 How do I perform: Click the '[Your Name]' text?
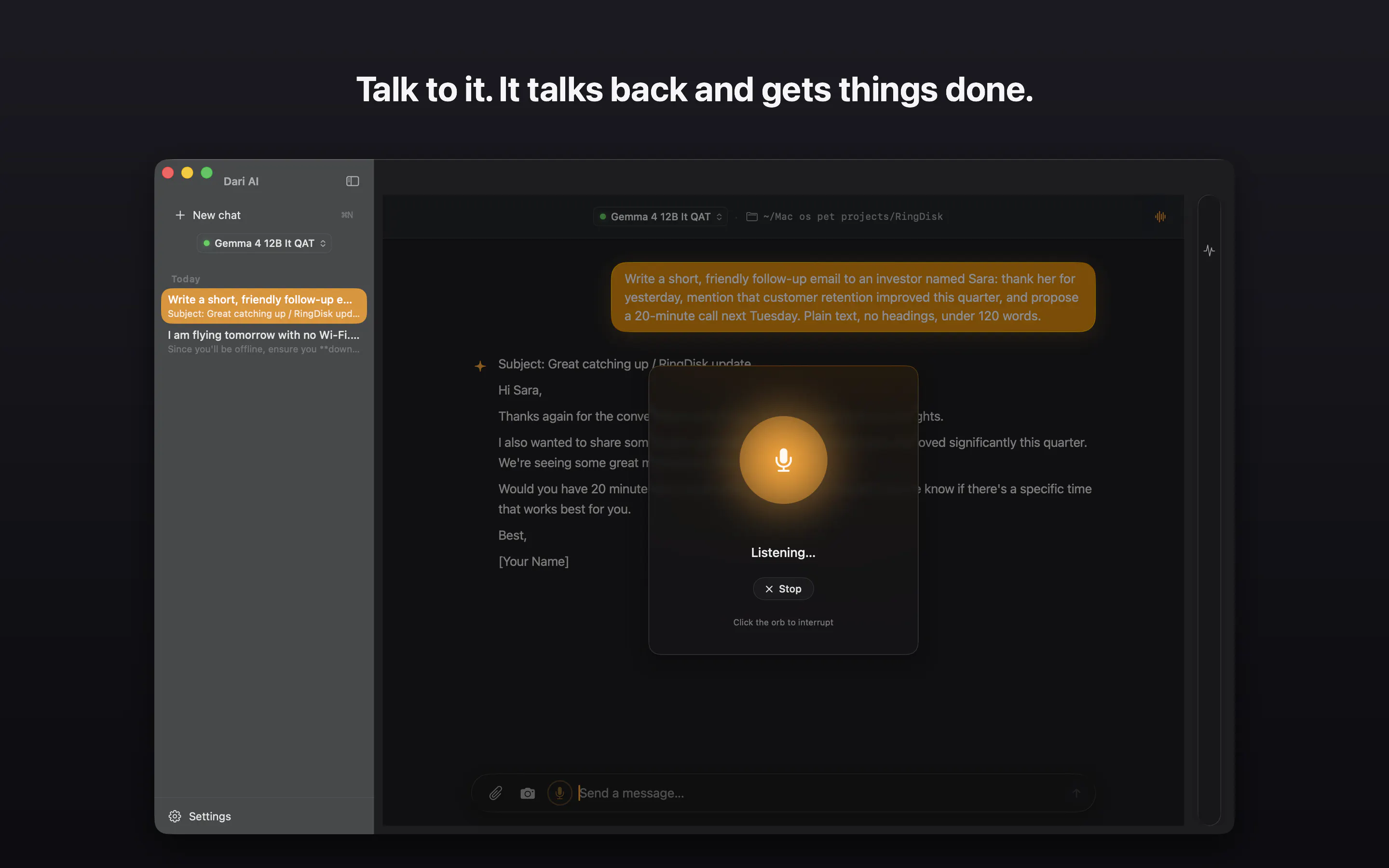[x=533, y=561]
